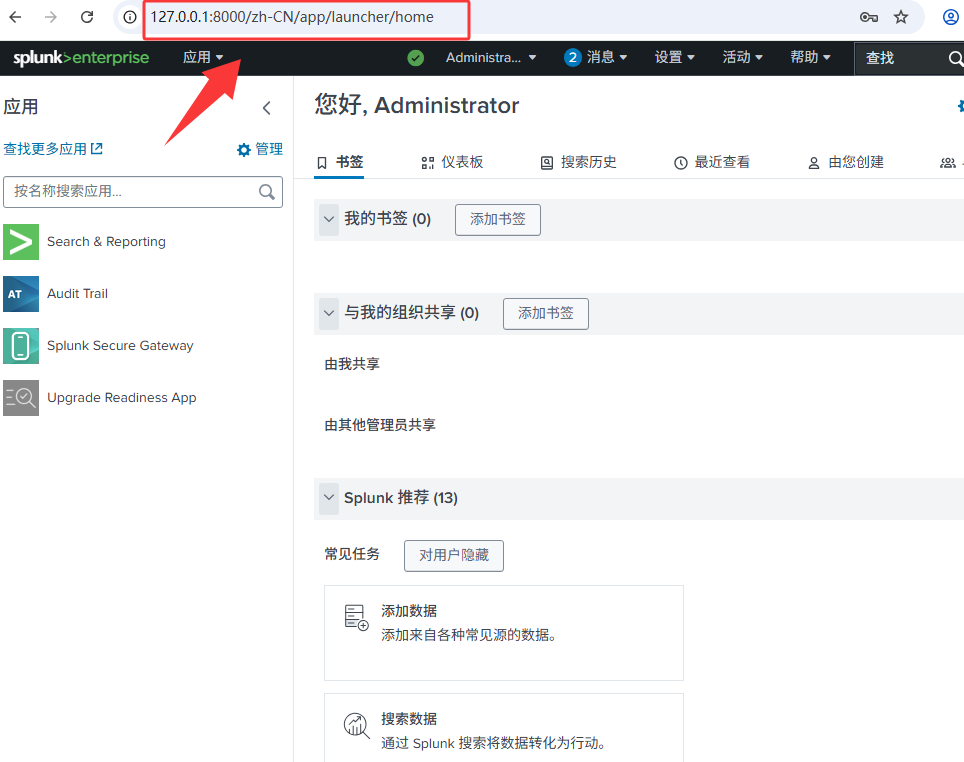Click the browser back arrow
Image resolution: width=964 pixels, height=762 pixels.
[15, 17]
